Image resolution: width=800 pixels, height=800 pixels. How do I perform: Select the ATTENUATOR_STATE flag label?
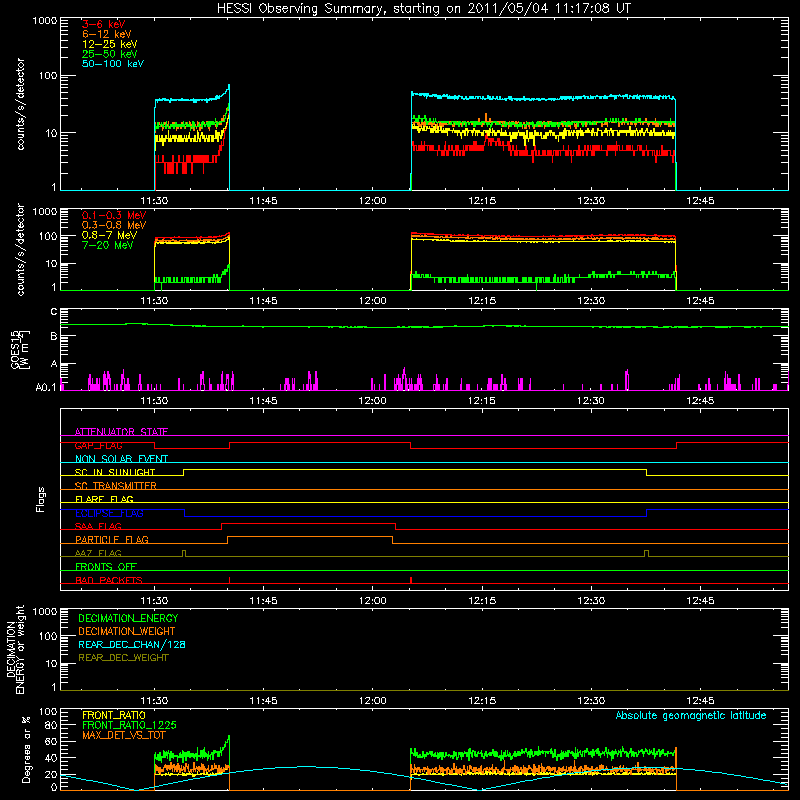[121, 432]
